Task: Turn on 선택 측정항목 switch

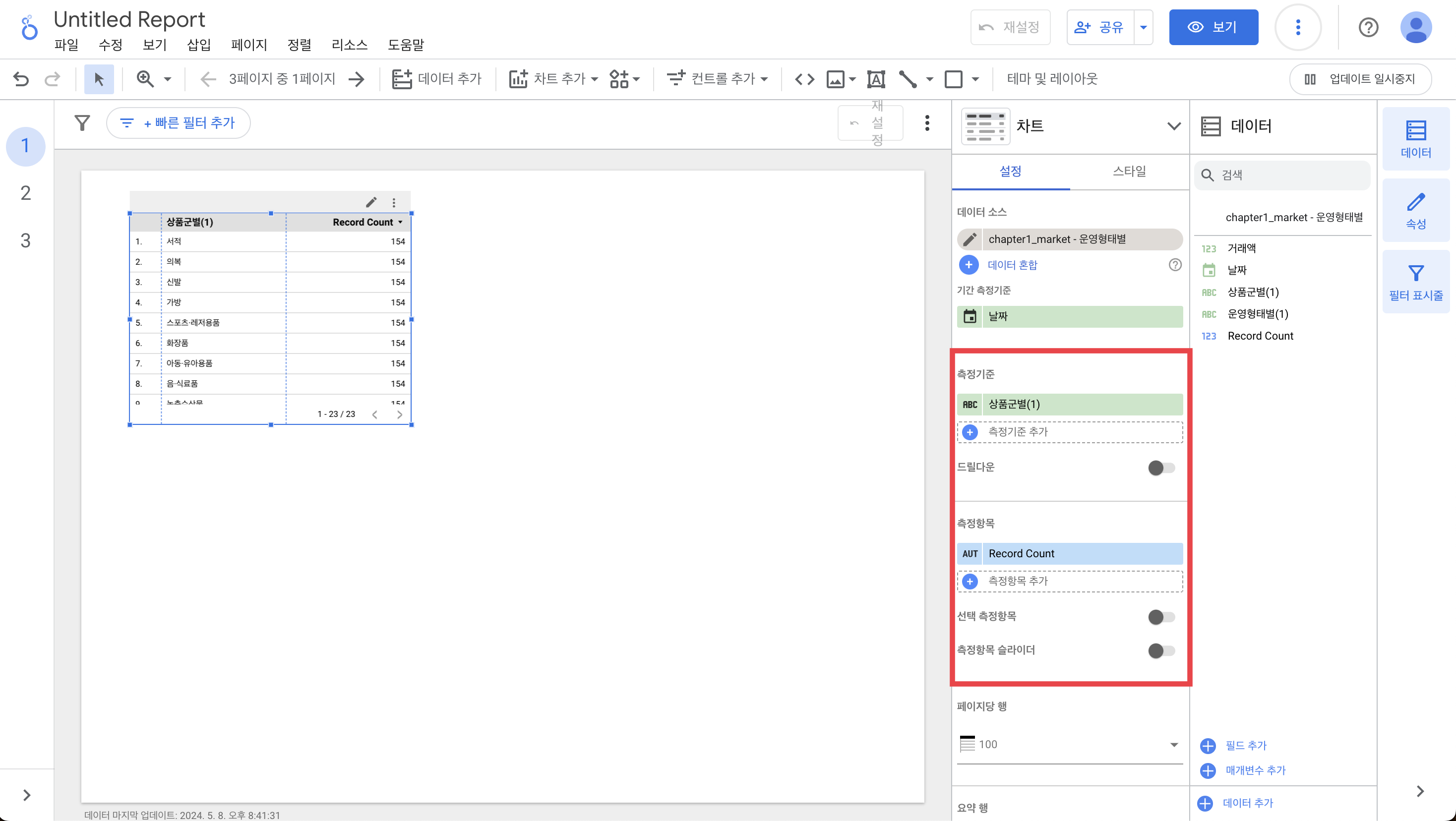Action: click(1161, 616)
